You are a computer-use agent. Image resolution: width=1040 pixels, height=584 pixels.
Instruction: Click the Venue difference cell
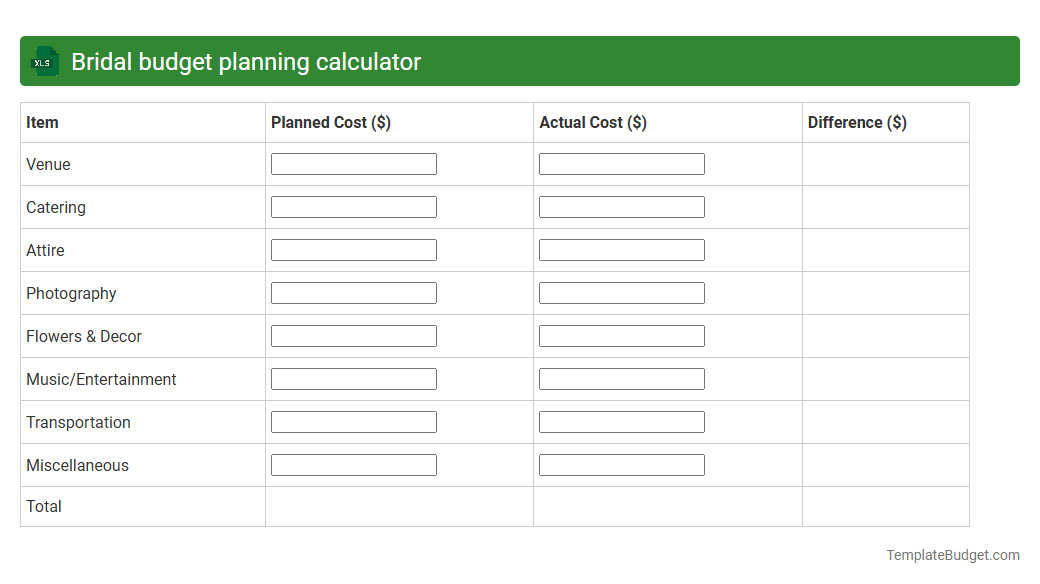(x=885, y=164)
